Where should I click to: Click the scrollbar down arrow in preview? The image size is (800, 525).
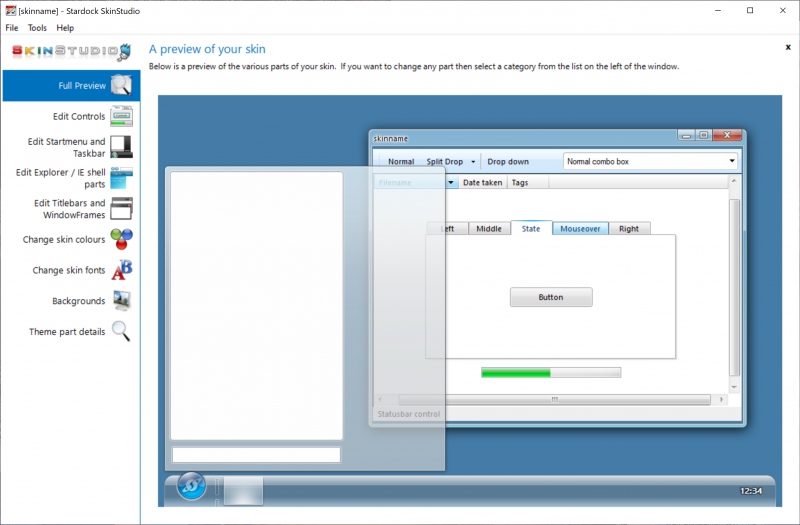[734, 387]
